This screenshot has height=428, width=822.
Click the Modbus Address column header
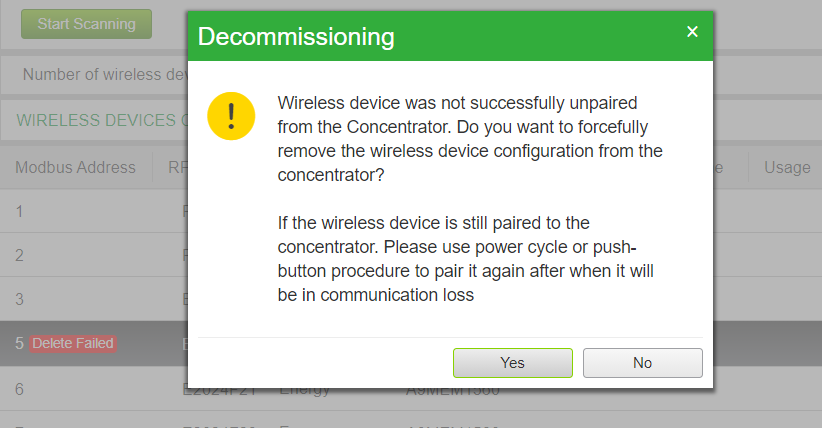[75, 167]
